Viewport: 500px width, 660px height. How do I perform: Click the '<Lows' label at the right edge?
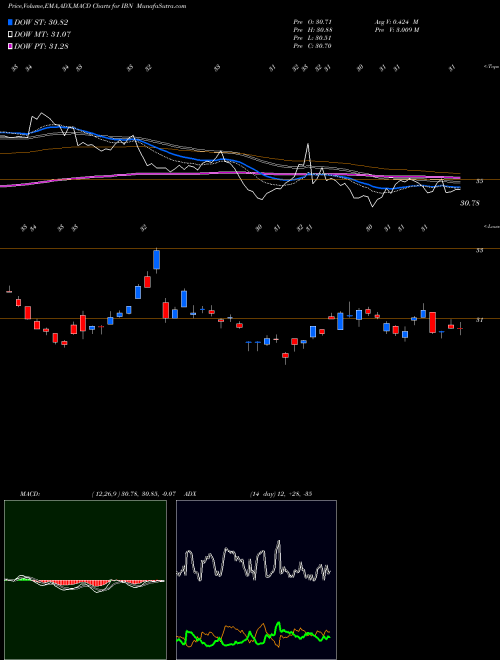pyautogui.click(x=491, y=227)
